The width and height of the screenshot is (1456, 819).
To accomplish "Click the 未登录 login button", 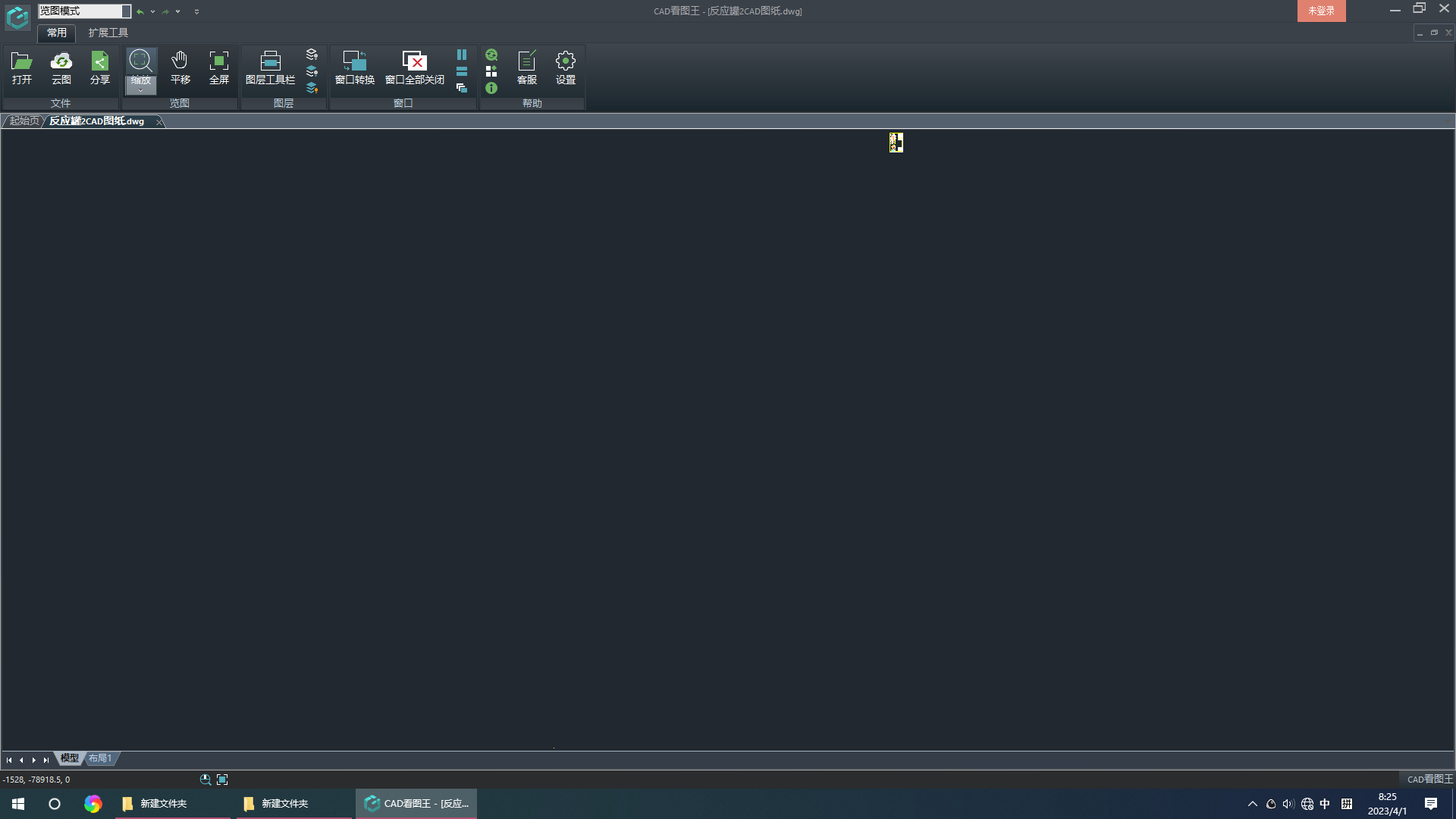I will click(x=1321, y=11).
